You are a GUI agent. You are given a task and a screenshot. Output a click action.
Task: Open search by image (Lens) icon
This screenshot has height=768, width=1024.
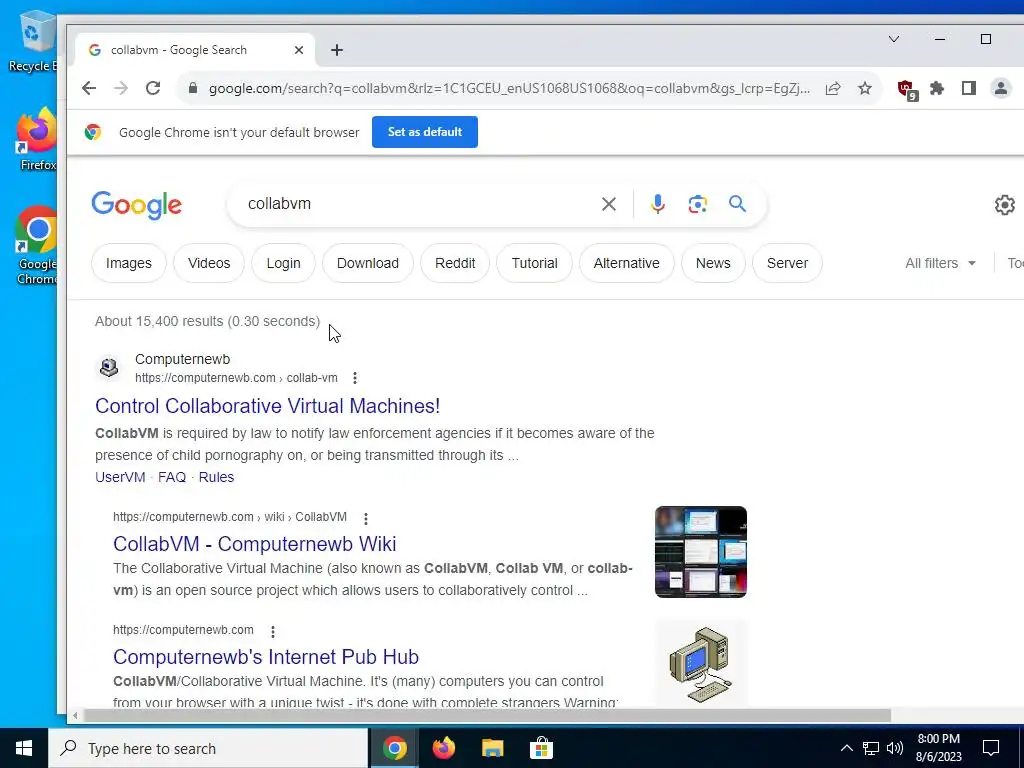pyautogui.click(x=697, y=204)
